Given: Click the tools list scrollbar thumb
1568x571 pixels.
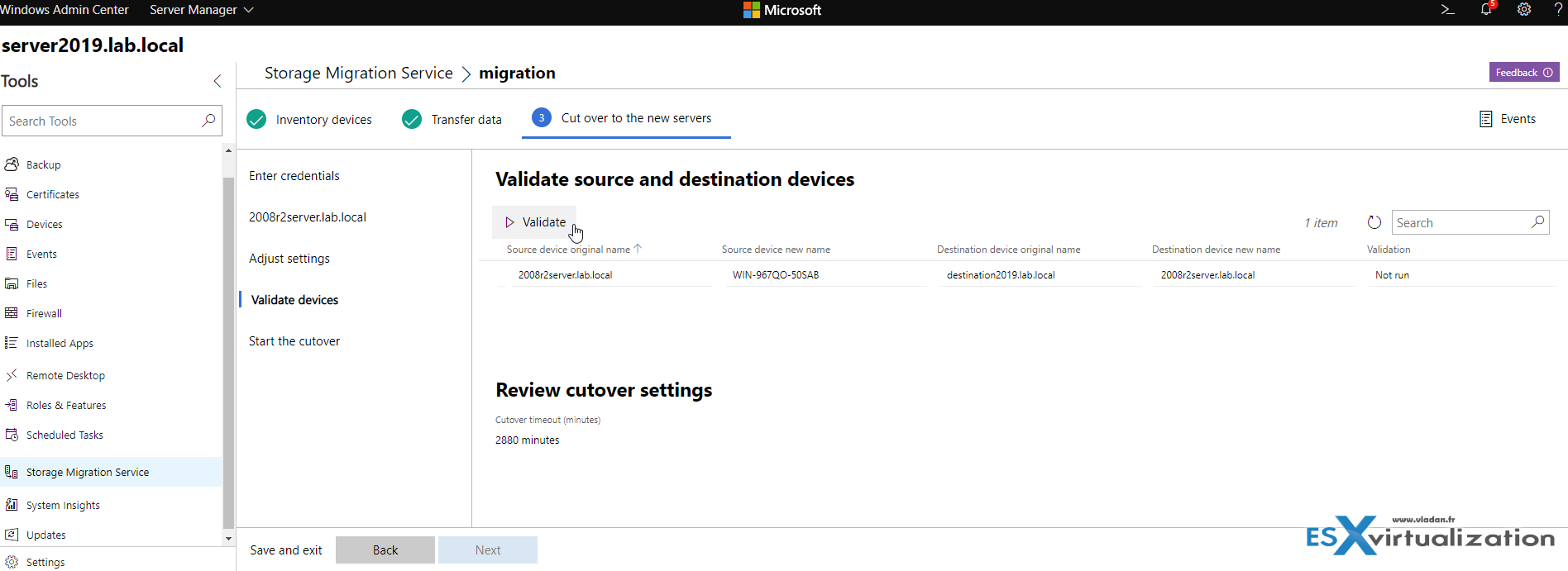Looking at the screenshot, I should coord(228,352).
